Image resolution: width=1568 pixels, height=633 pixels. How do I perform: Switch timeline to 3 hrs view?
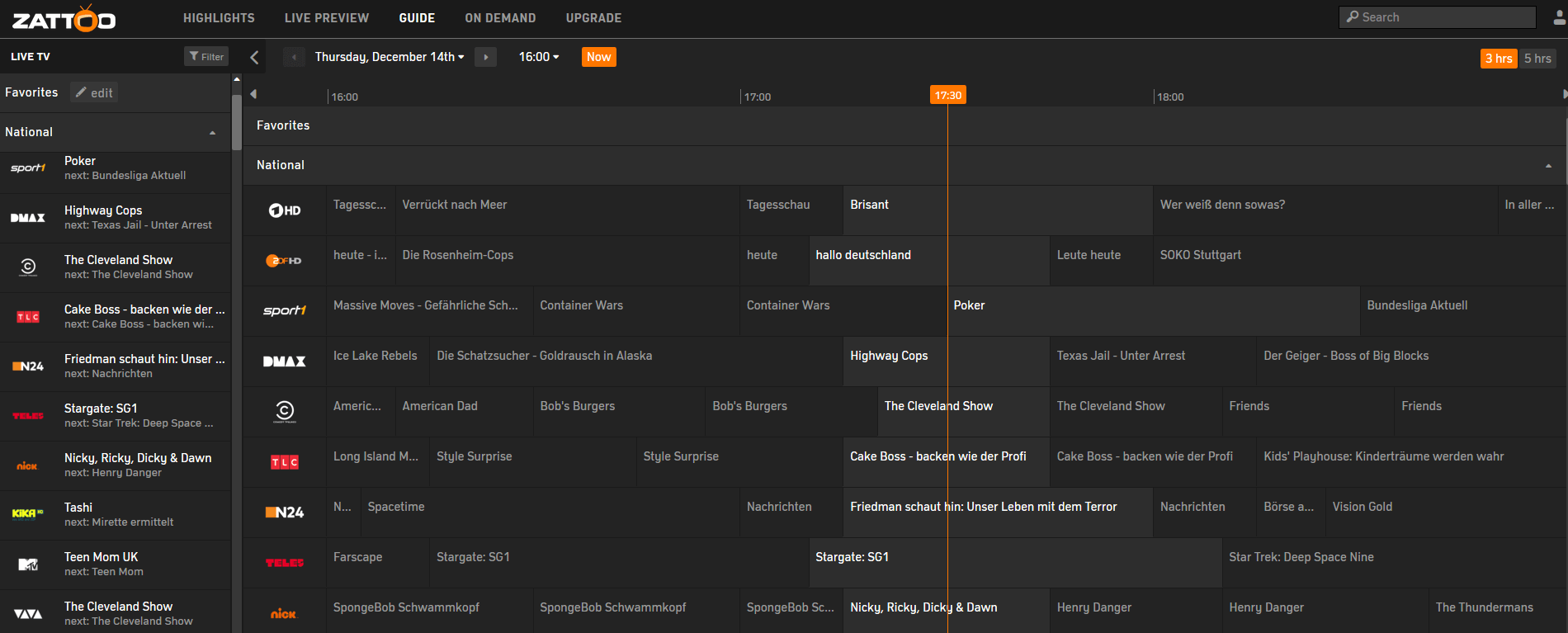tap(1499, 58)
